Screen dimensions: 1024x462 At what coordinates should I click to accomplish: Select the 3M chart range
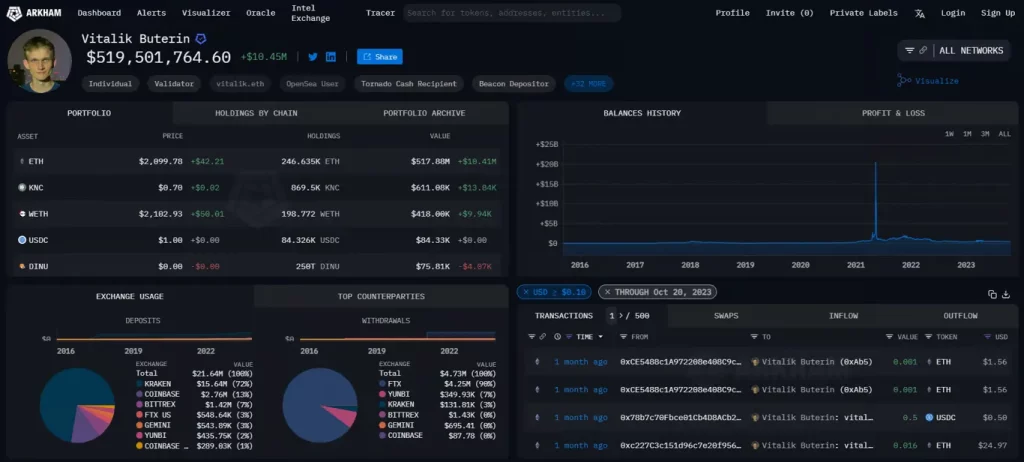coord(985,134)
